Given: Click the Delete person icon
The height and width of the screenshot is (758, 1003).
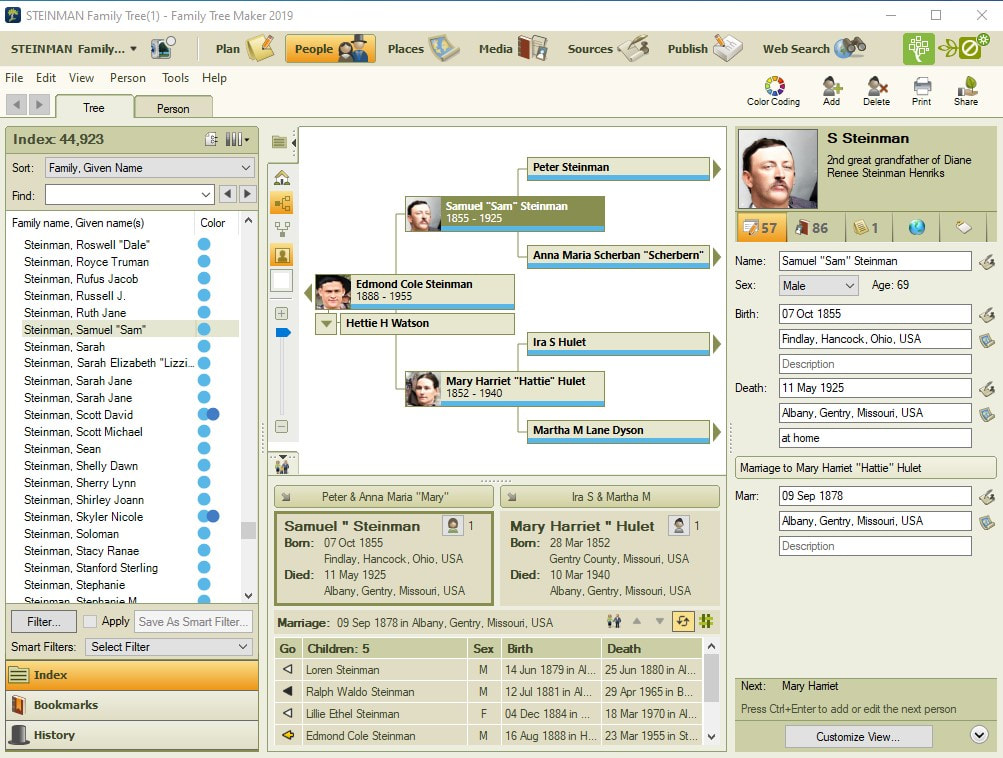Looking at the screenshot, I should pos(876,91).
